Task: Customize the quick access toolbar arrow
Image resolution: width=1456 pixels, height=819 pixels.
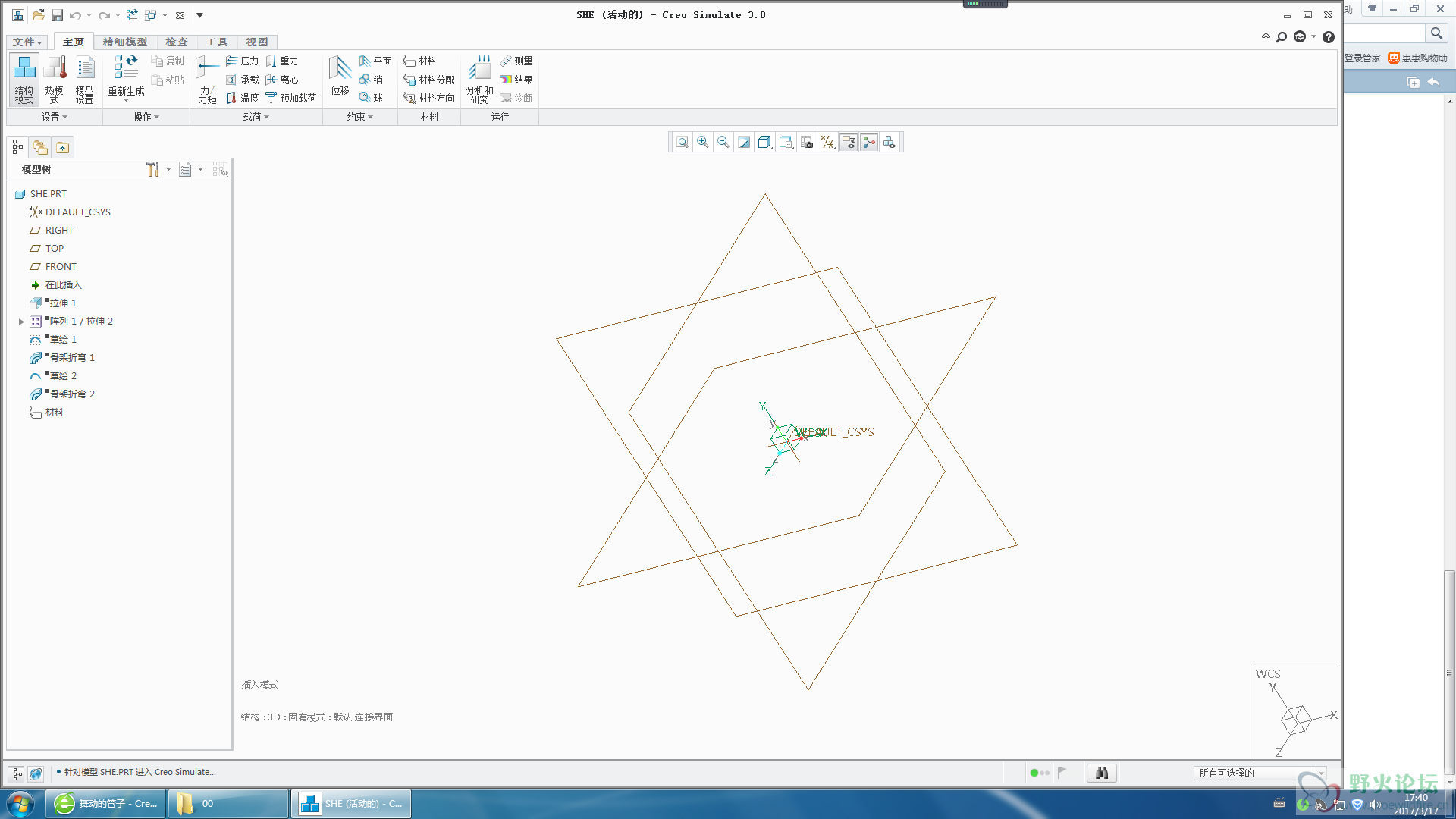Action: point(200,15)
